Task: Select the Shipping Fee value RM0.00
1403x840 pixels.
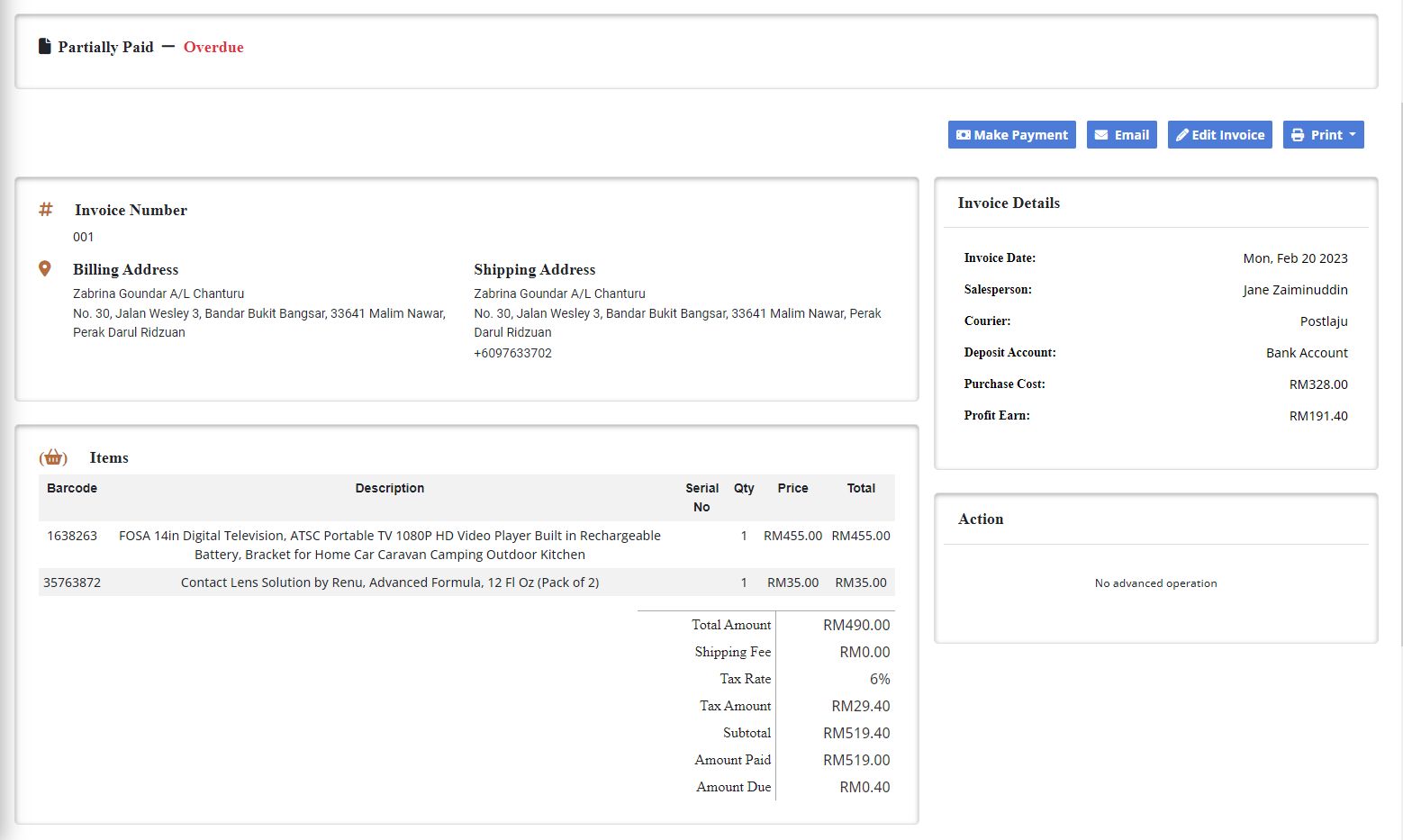Action: click(864, 652)
